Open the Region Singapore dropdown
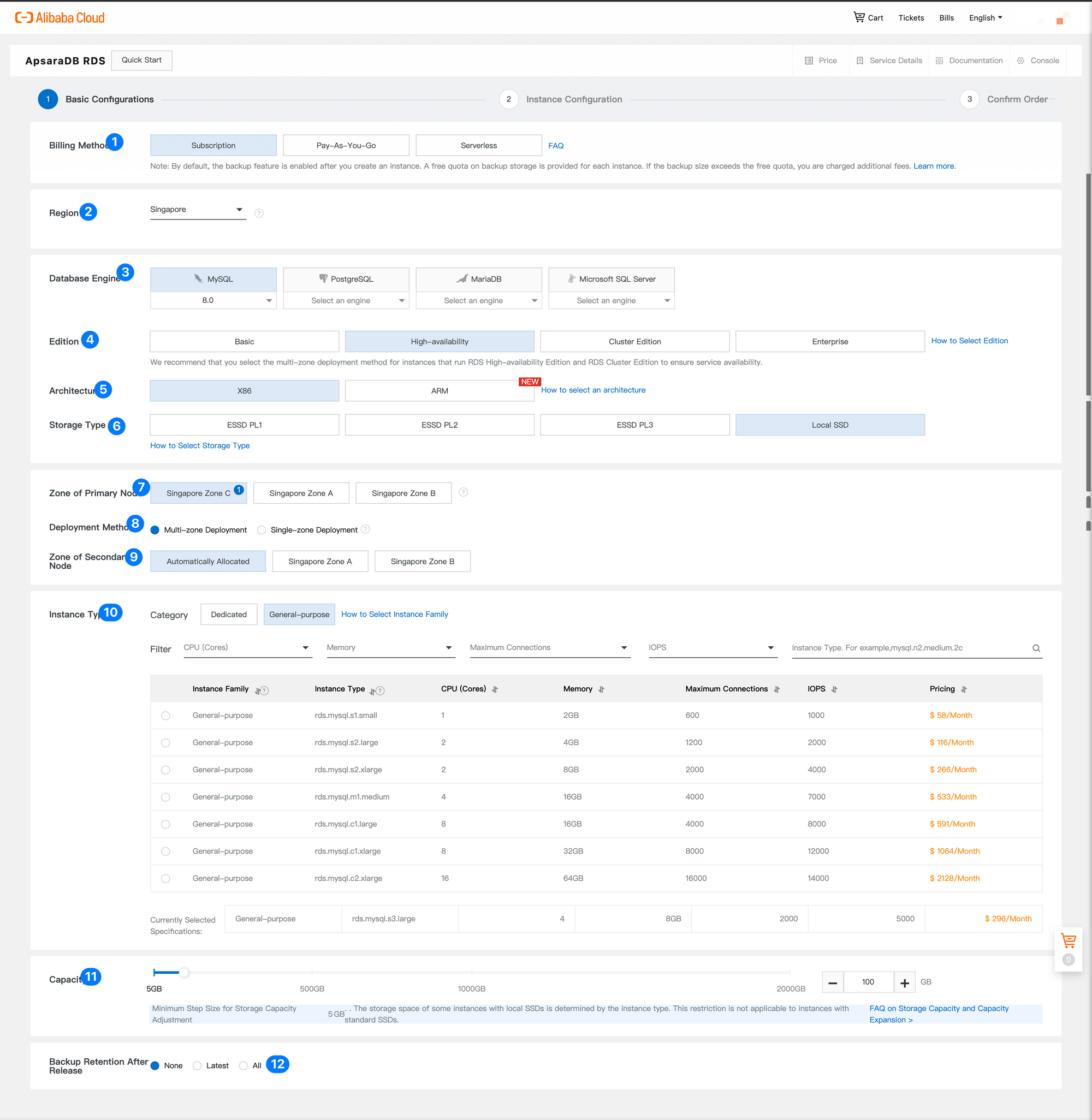1092x1120 pixels. 198,210
